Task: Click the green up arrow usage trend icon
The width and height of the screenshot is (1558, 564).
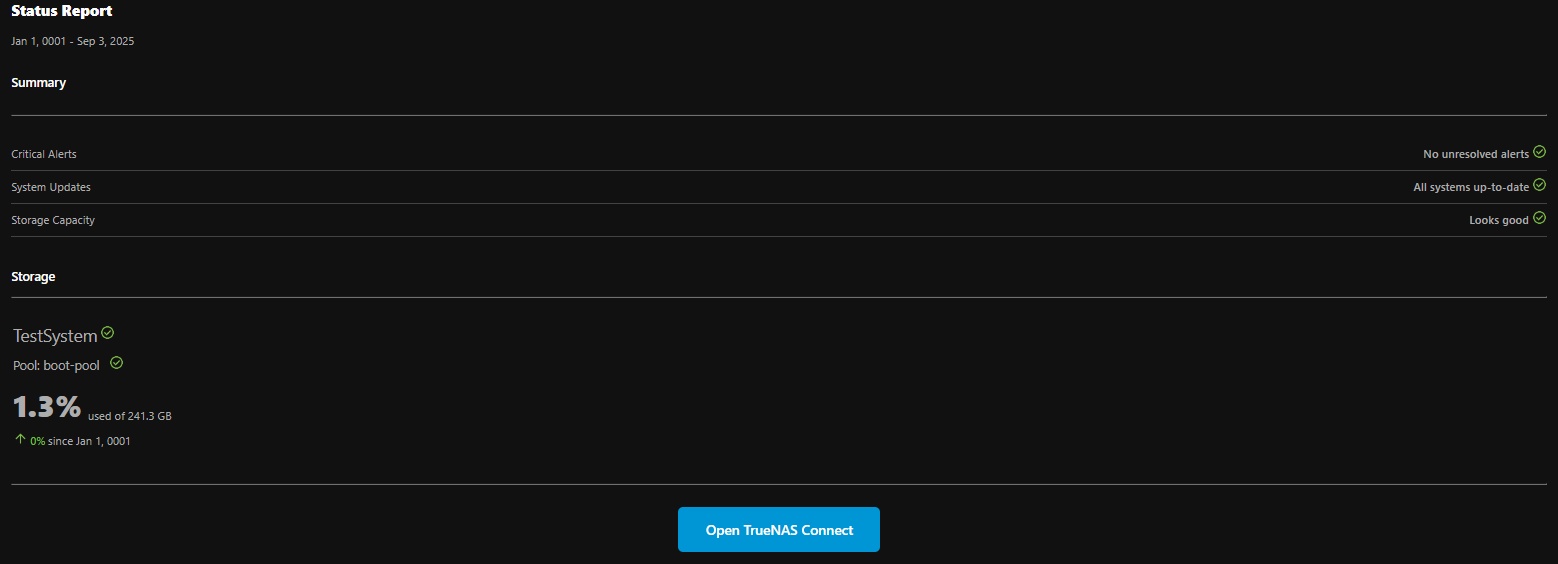Action: [x=20, y=439]
